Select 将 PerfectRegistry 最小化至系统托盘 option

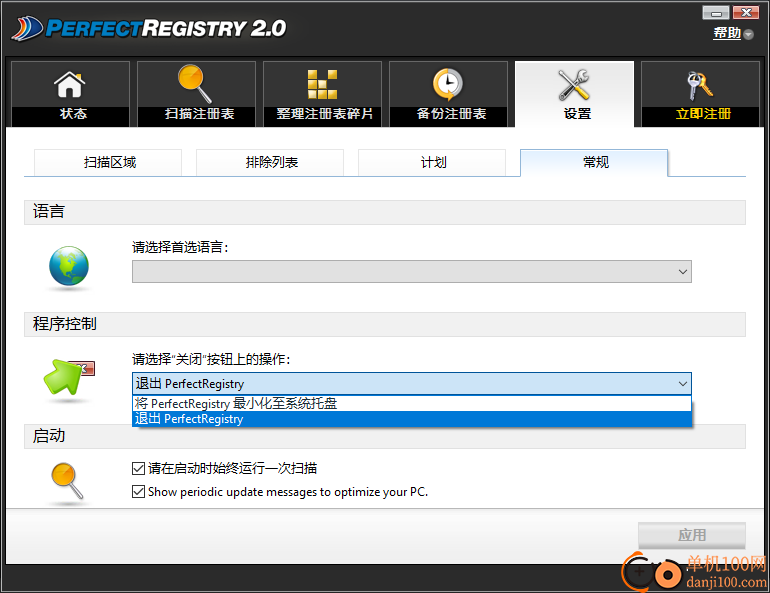click(x=412, y=404)
